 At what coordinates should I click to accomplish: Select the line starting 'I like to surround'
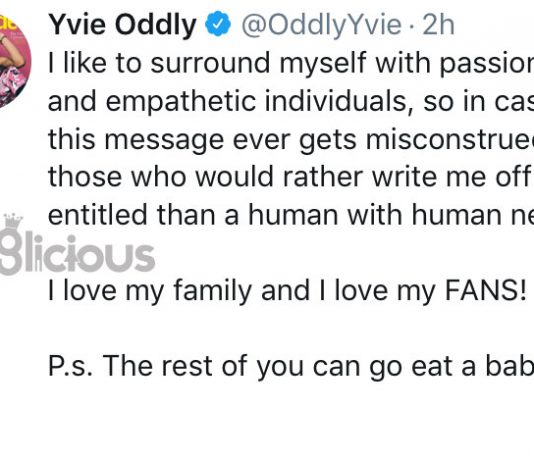tap(291, 63)
